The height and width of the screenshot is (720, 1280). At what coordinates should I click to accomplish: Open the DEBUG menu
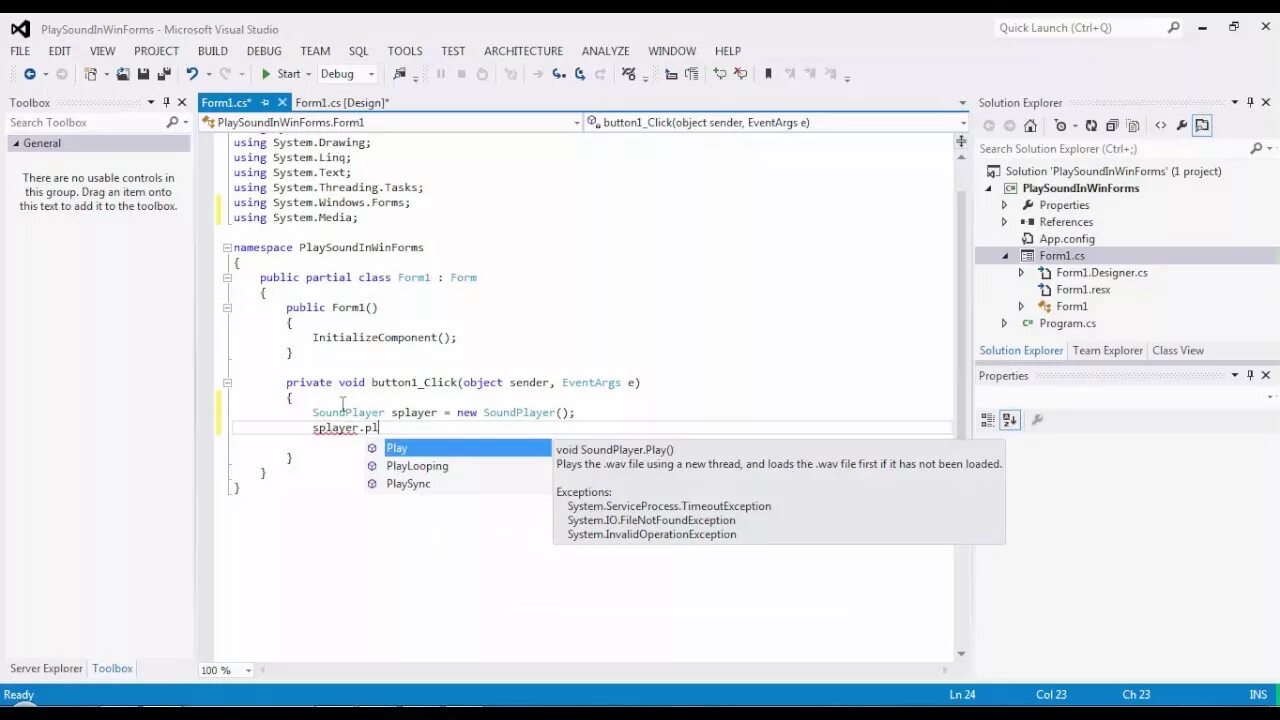coord(264,51)
